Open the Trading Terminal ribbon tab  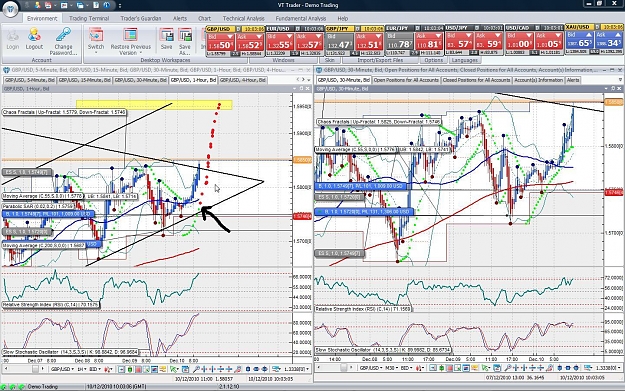point(89,18)
